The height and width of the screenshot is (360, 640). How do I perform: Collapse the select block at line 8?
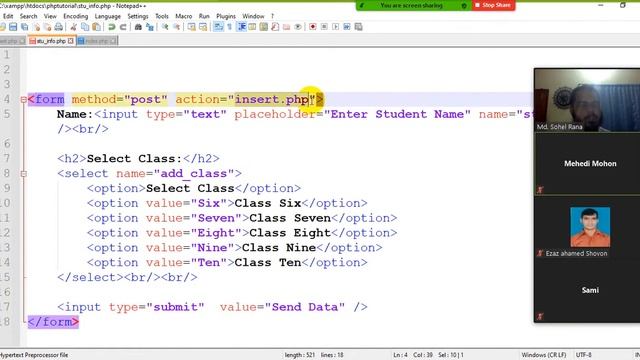click(x=24, y=174)
